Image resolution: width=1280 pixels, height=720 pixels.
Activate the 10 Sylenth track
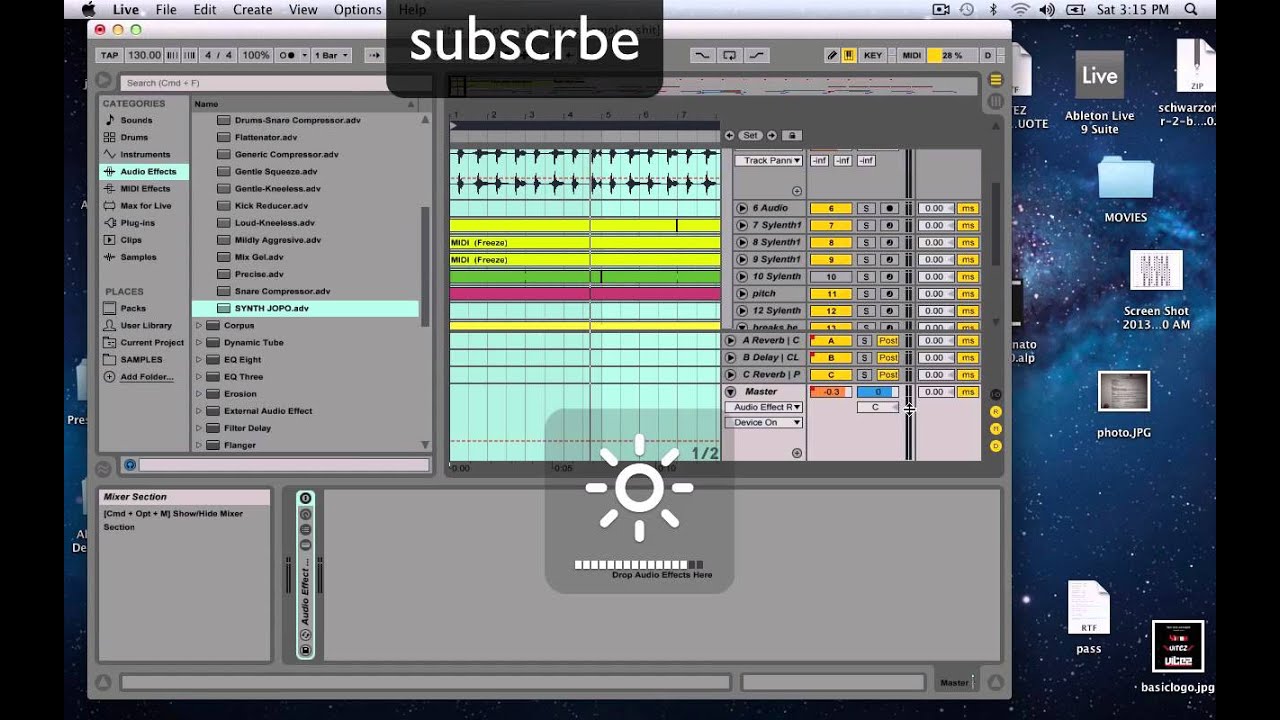[x=830, y=276]
